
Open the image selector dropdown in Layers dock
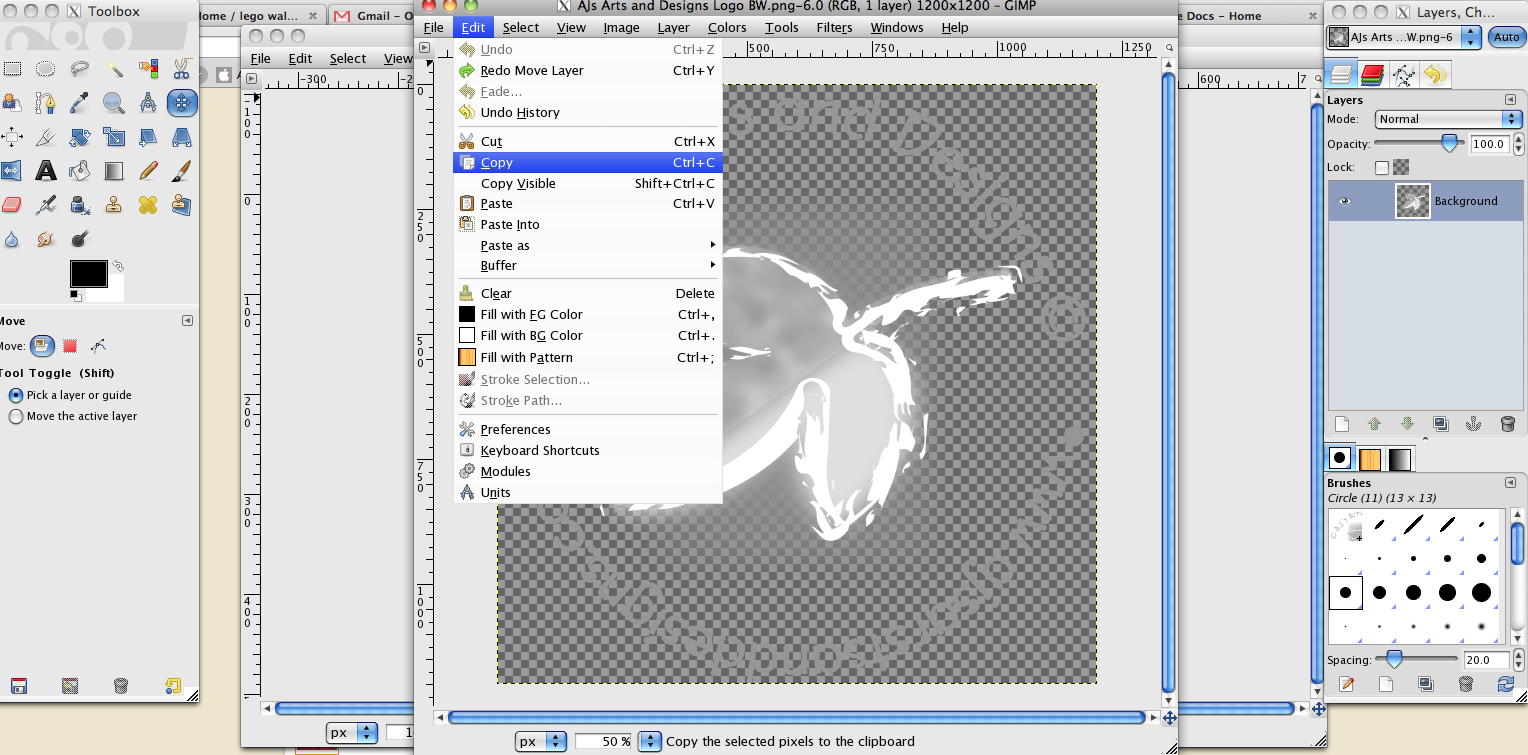click(1403, 37)
